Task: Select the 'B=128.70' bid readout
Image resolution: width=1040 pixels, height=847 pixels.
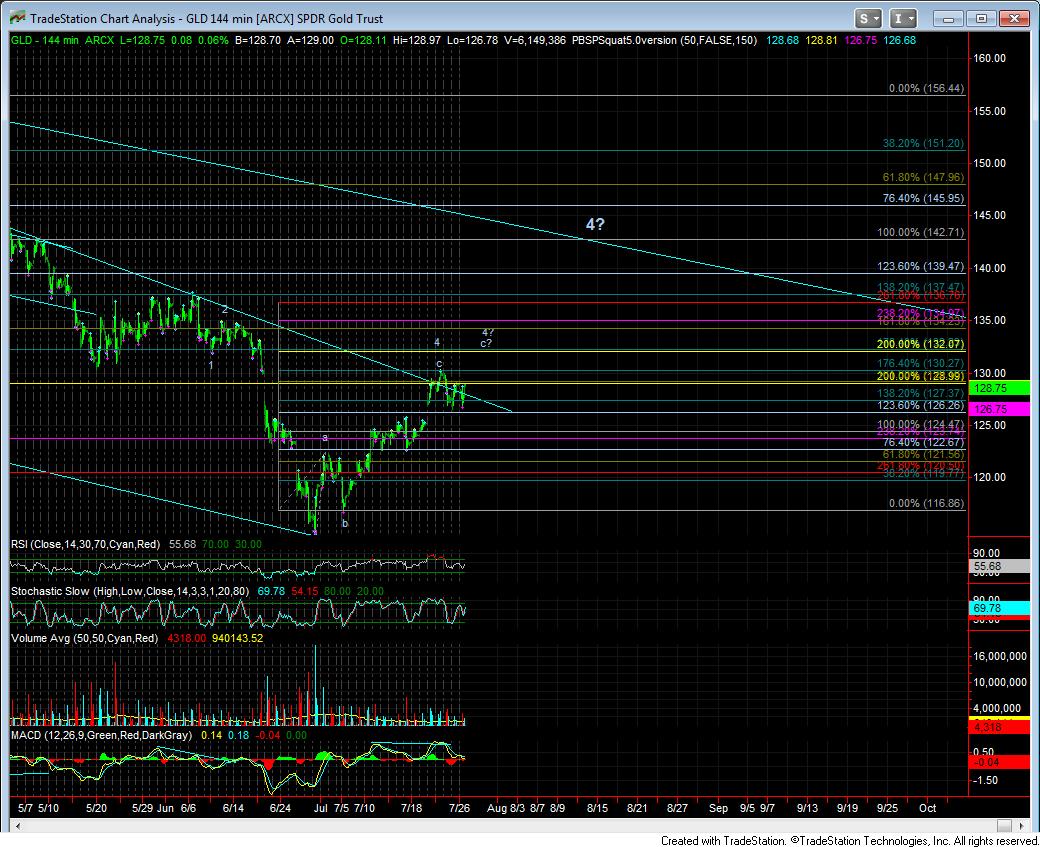Action: 258,40
